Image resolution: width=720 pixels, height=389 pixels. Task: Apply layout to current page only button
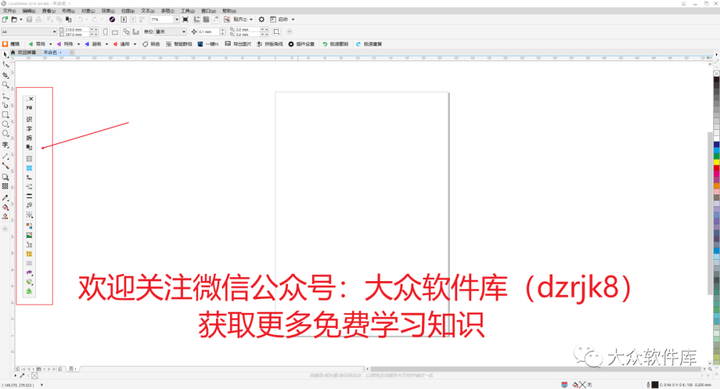(136, 32)
